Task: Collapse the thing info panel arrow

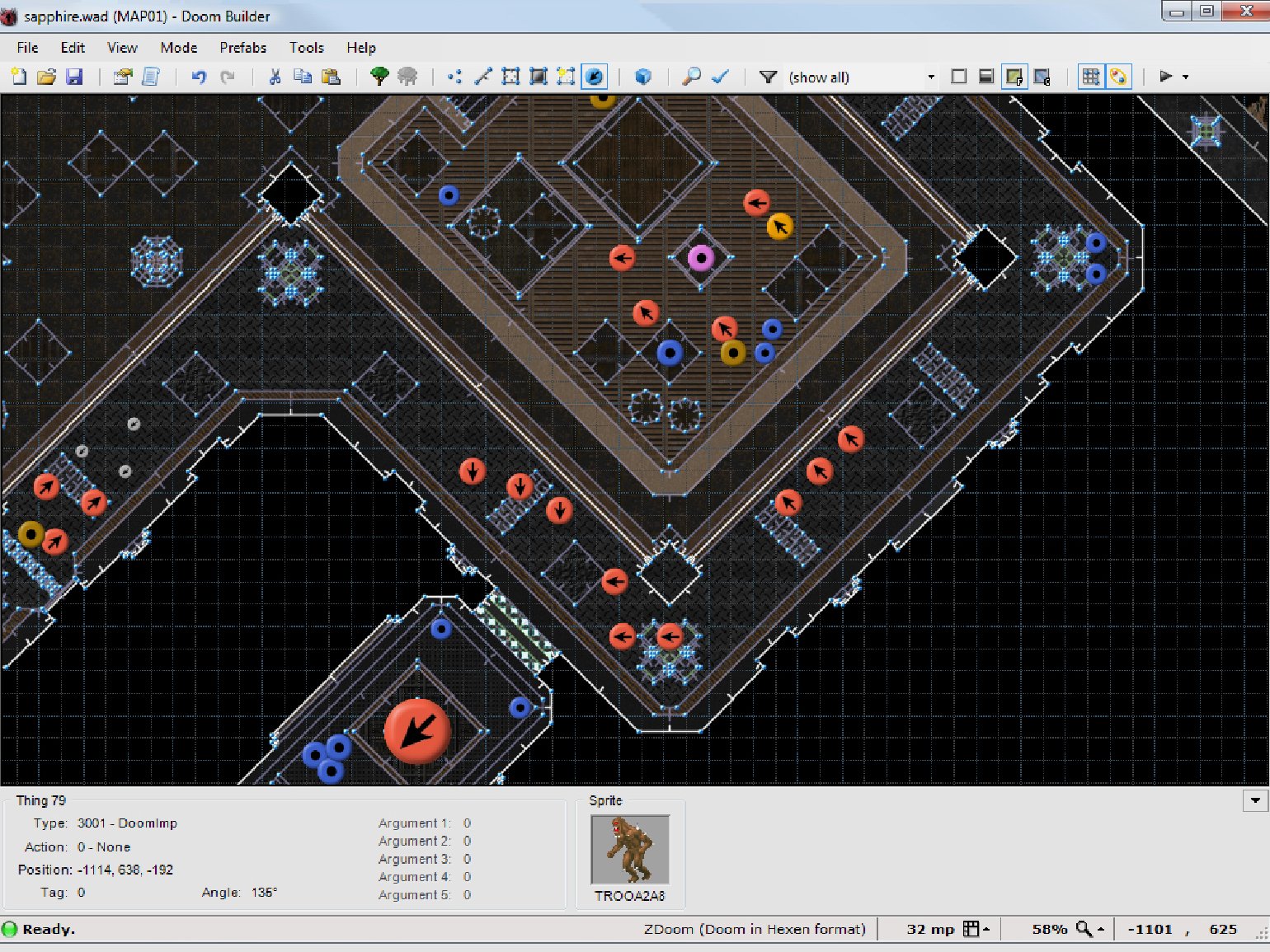Action: 1255,800
